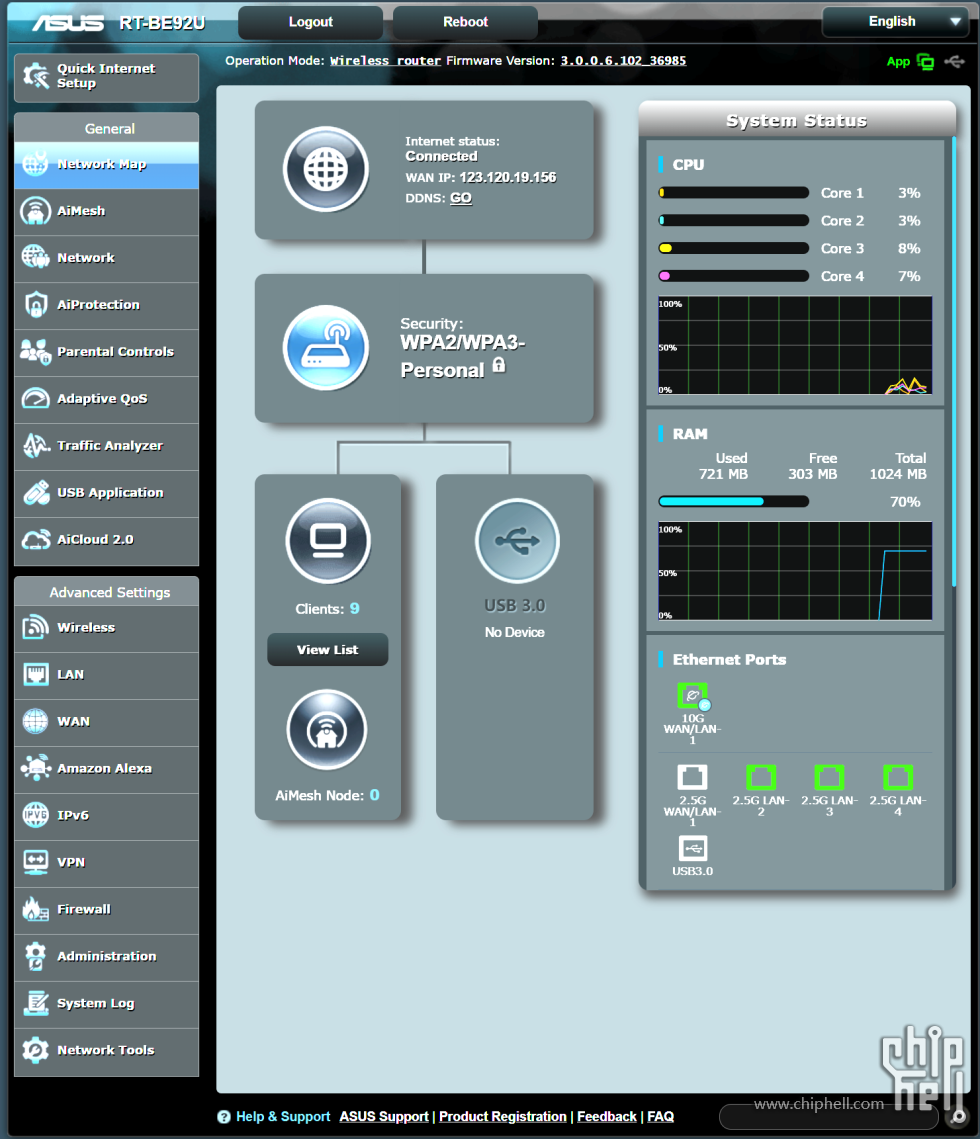Screen dimensions: 980x1139
Task: Click the App link in header
Action: [899, 62]
